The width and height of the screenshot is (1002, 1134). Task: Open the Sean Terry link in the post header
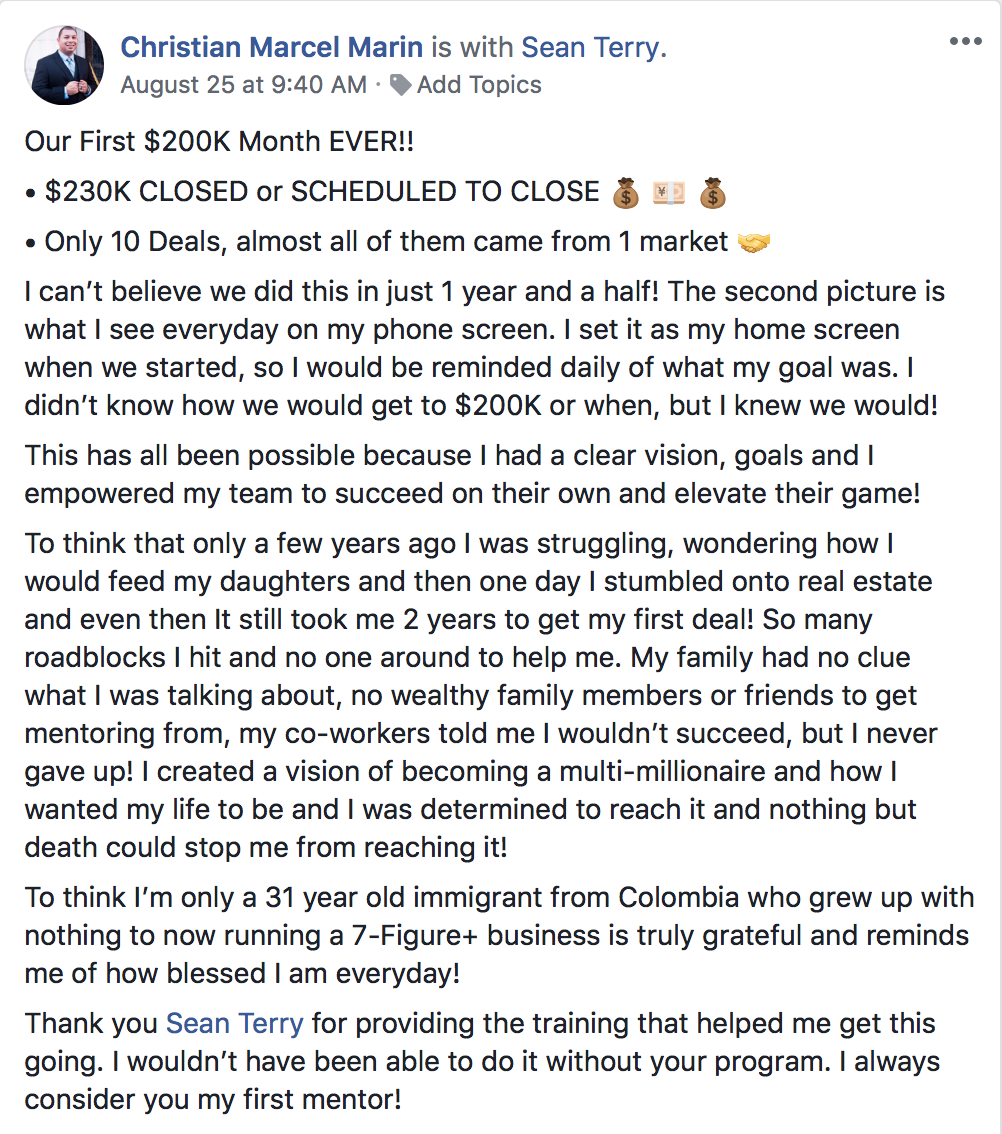(591, 46)
